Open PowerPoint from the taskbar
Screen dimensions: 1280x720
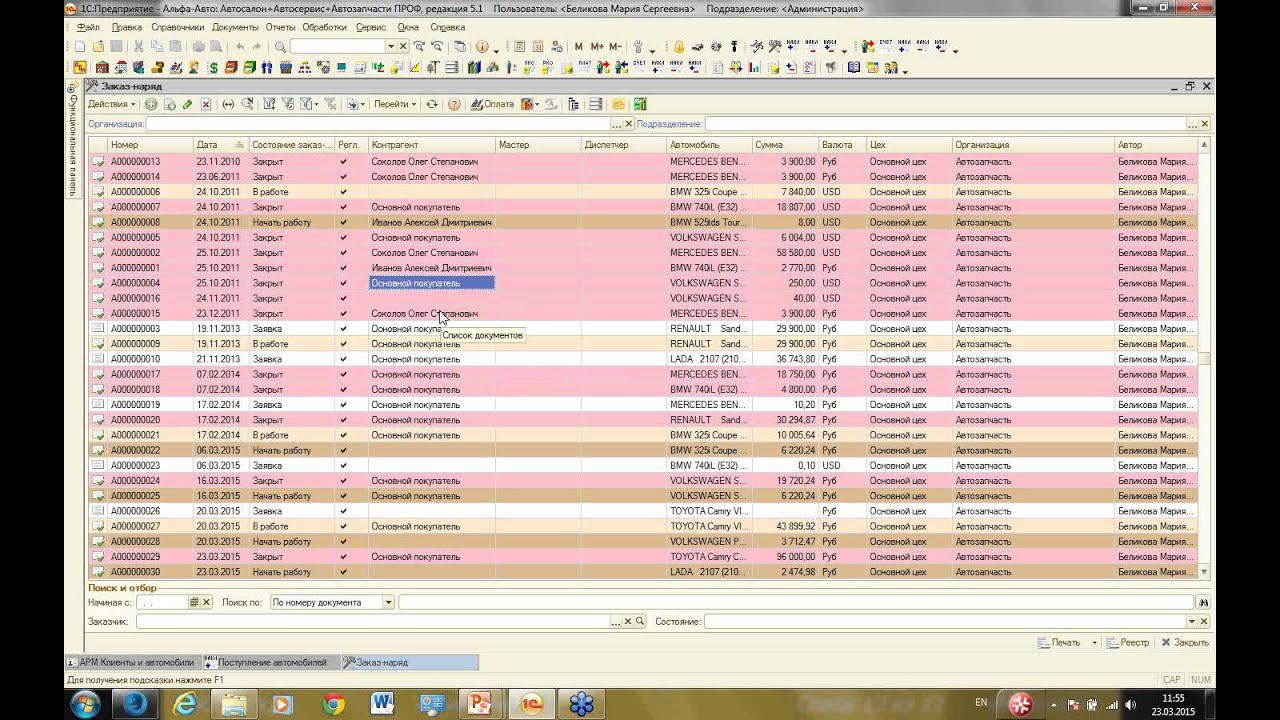tap(481, 704)
